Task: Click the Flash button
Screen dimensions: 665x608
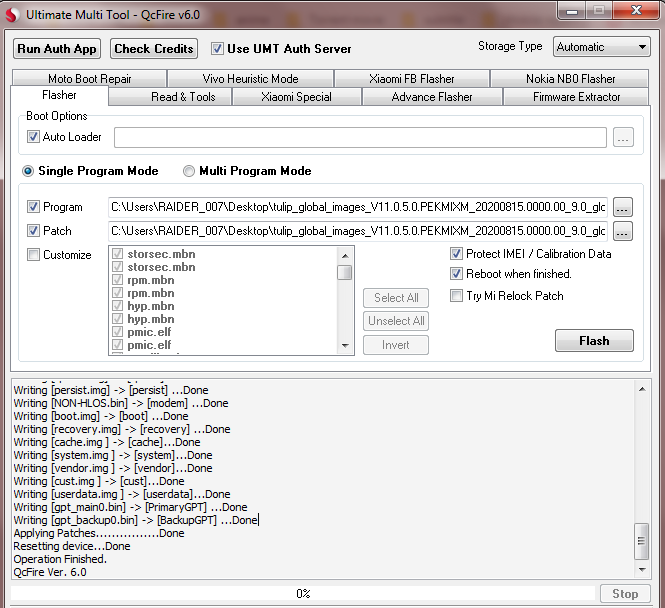Action: coord(594,340)
